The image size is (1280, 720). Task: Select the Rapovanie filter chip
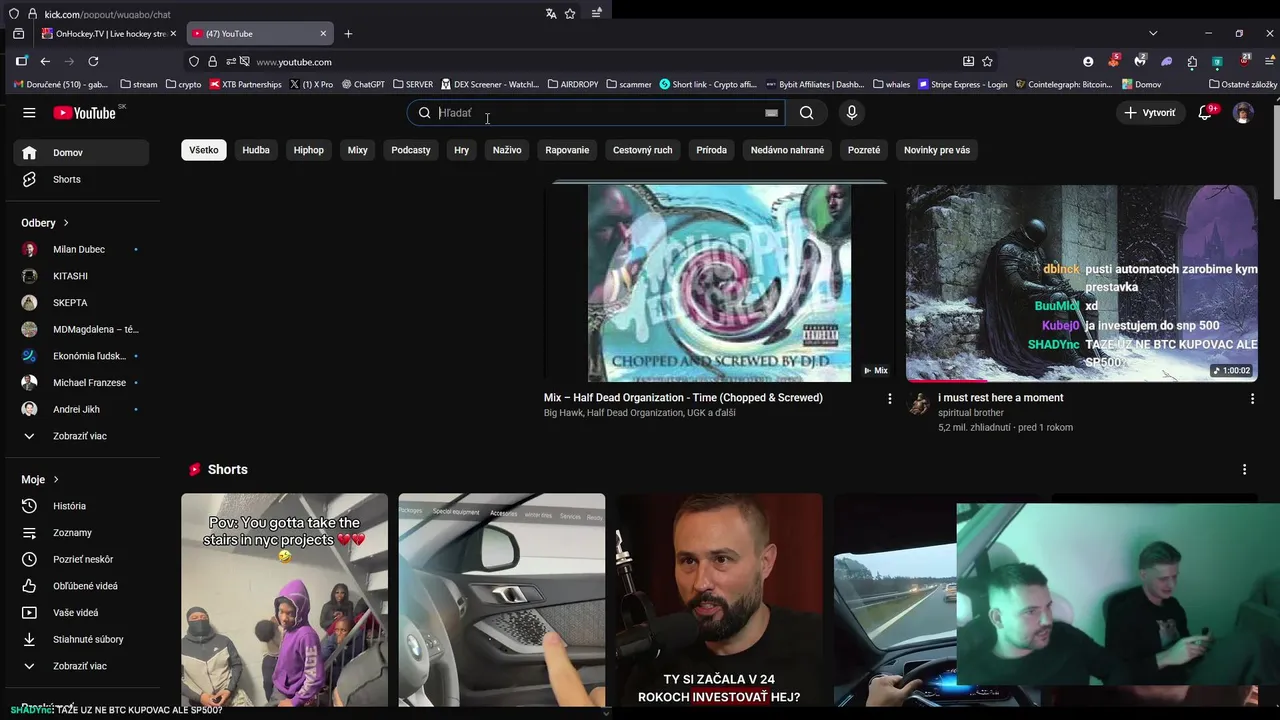(x=567, y=150)
